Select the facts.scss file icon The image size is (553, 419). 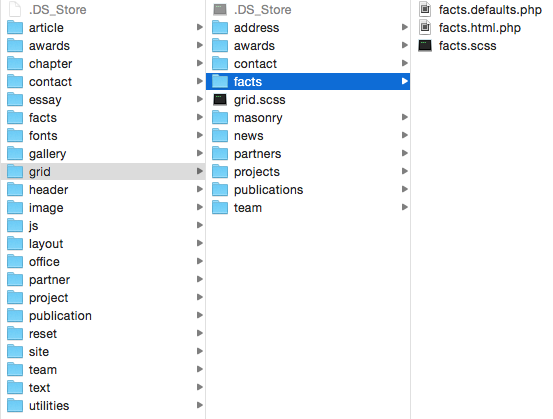point(425,46)
